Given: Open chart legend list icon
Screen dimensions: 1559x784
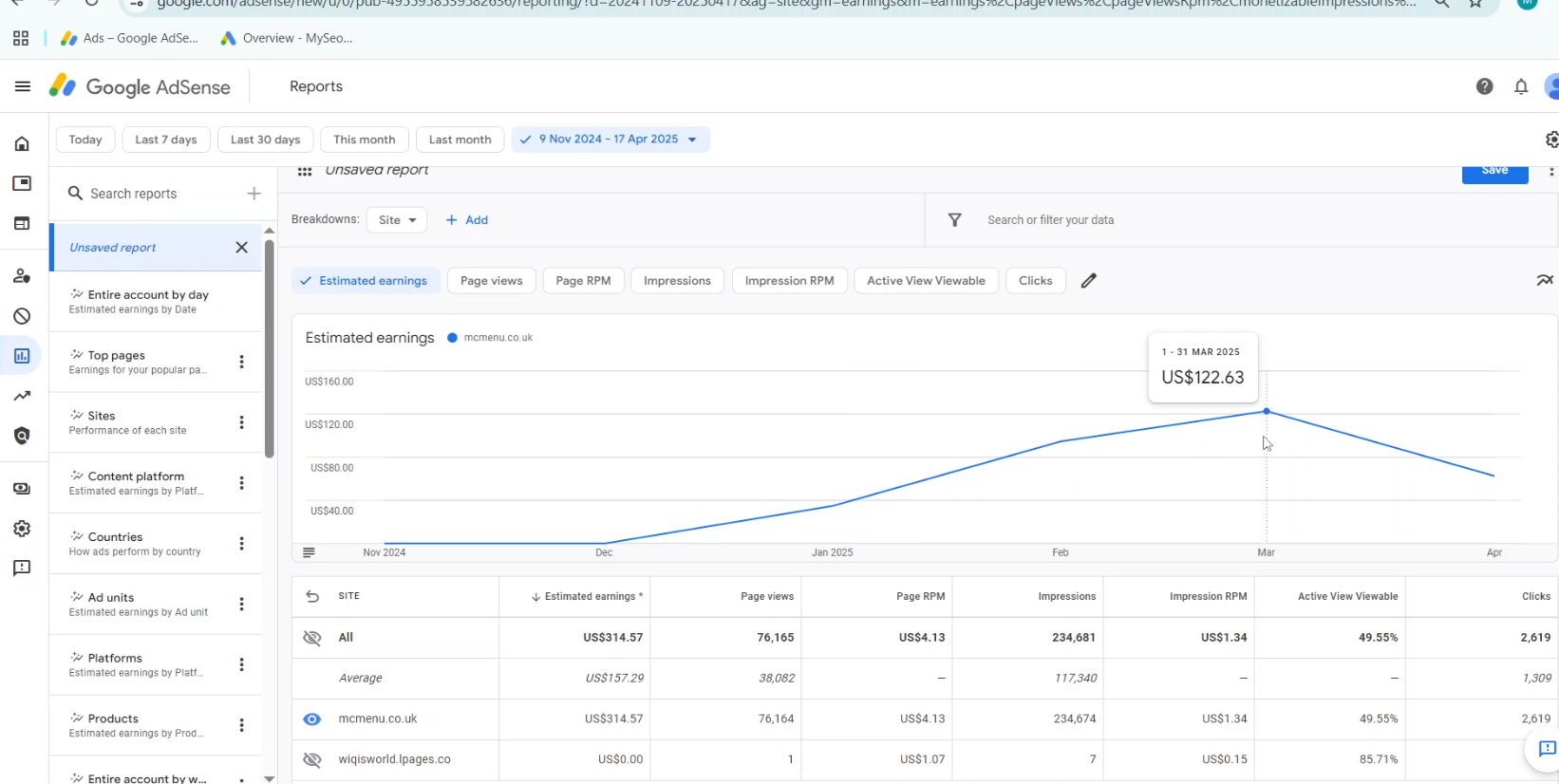Looking at the screenshot, I should [309, 552].
